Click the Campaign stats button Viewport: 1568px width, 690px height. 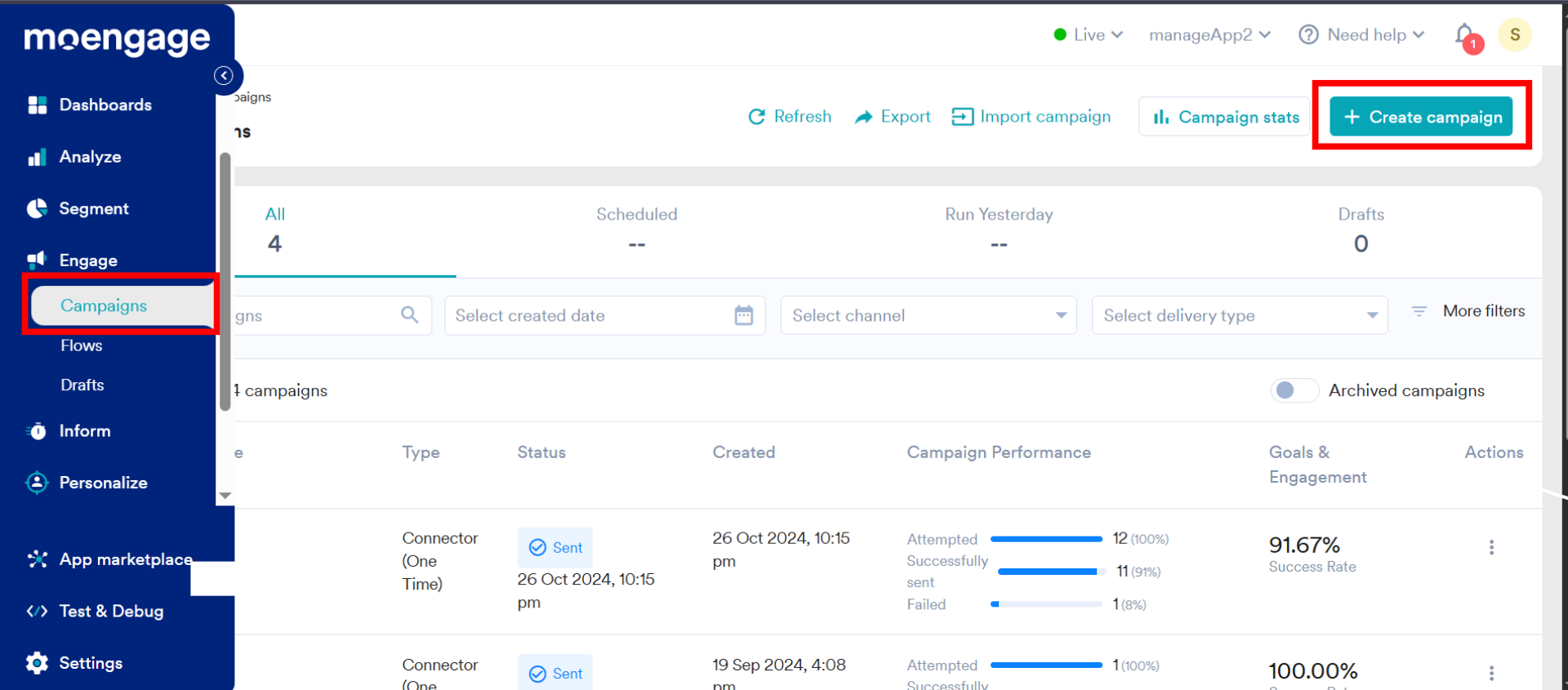point(1225,117)
